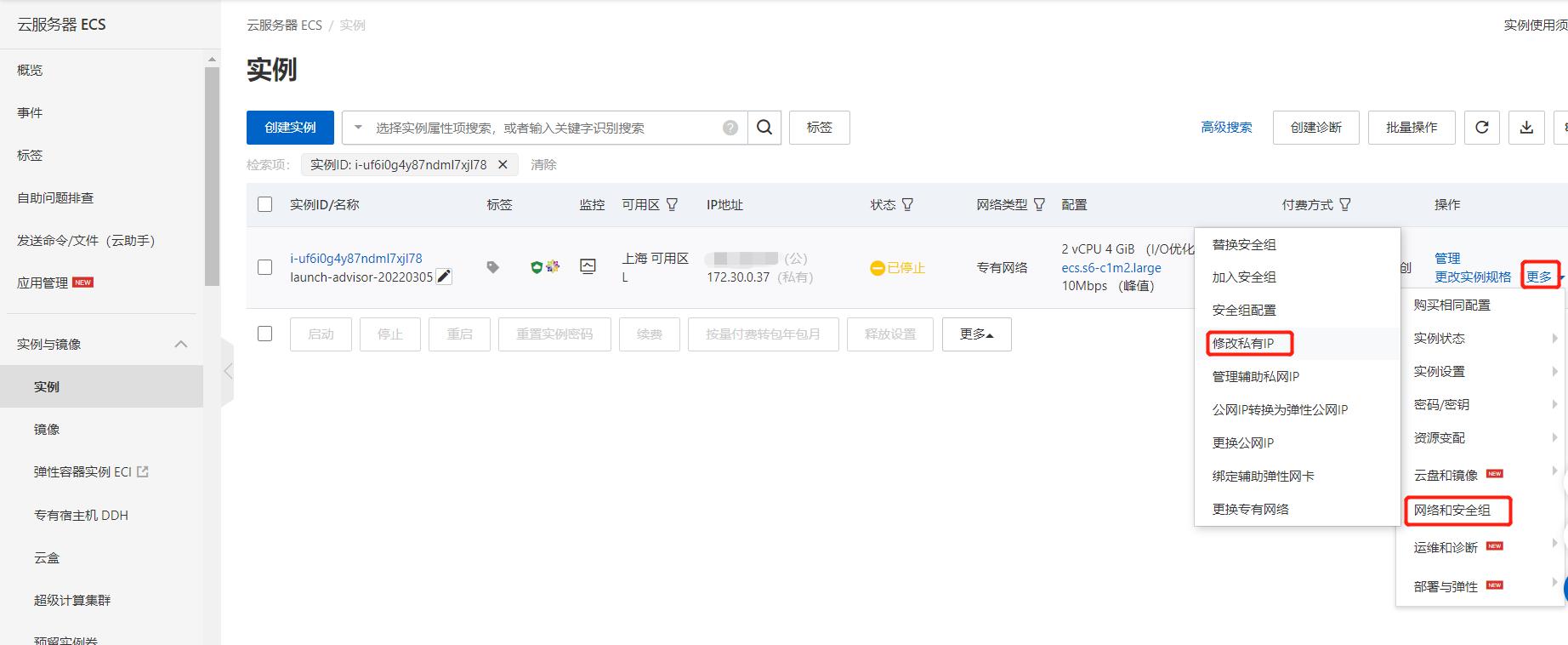Click the refresh instance list icon

[1481, 128]
